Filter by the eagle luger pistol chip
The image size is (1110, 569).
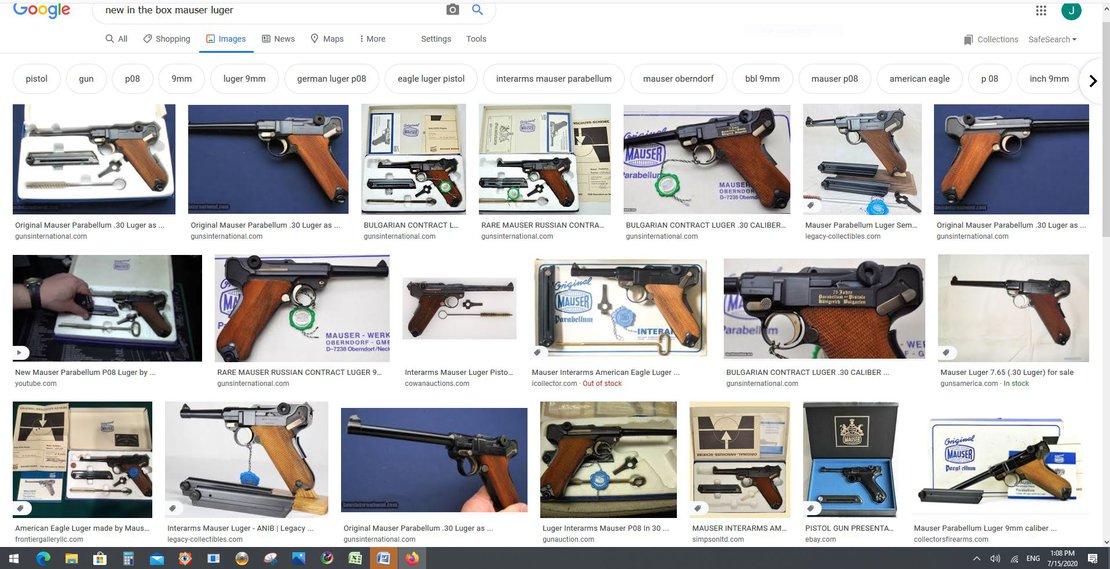coord(431,79)
